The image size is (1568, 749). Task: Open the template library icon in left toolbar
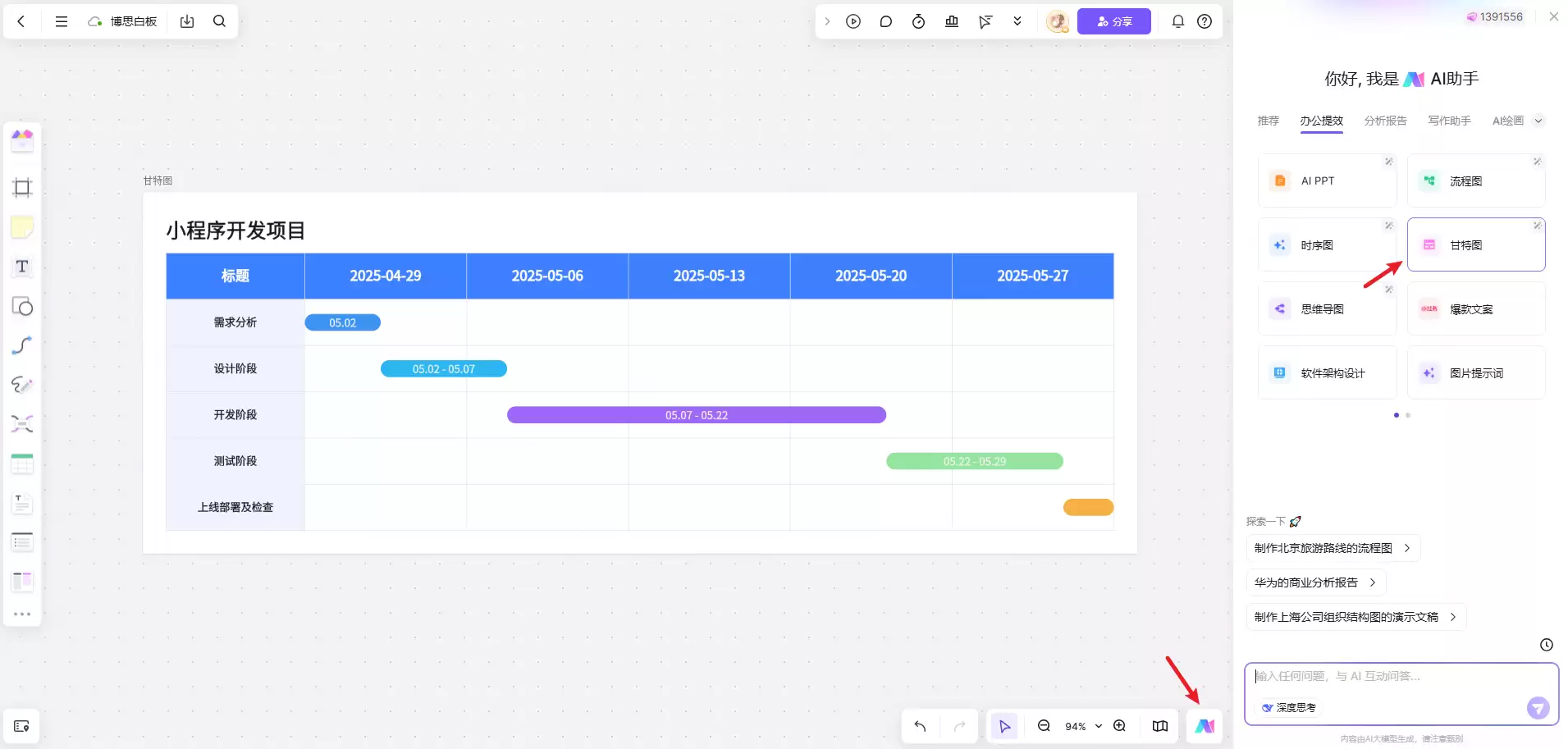click(22, 140)
